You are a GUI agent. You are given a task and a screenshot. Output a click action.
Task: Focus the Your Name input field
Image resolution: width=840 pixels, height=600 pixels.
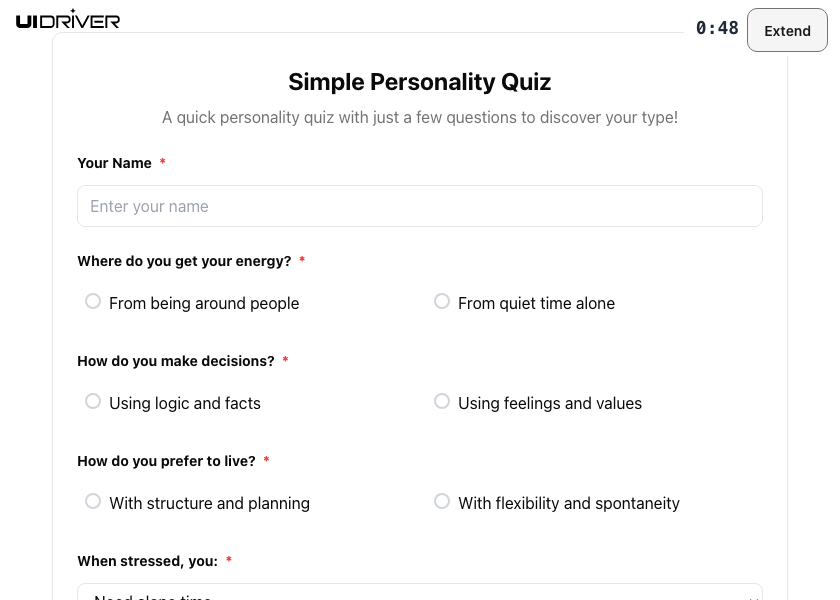coord(420,206)
